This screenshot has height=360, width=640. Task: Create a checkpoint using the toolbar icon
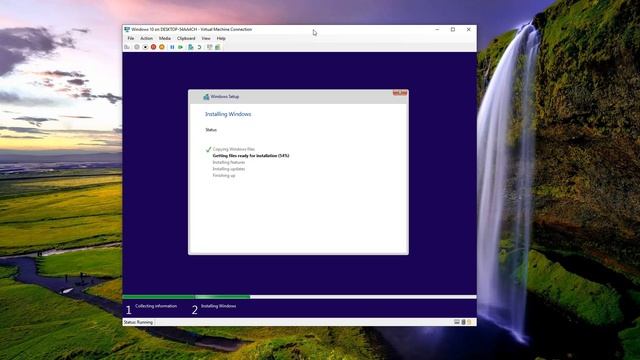pos(191,47)
